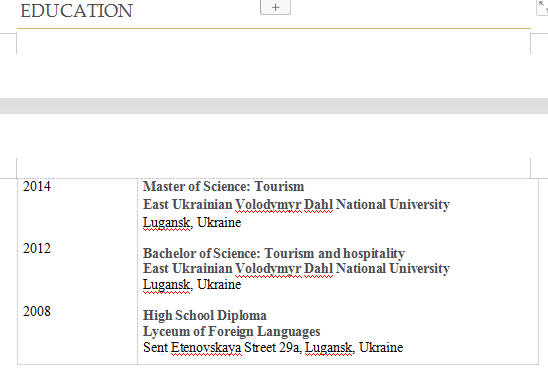
Task: Click the underlined word Dahl in the 2012 entry
Action: [318, 269]
